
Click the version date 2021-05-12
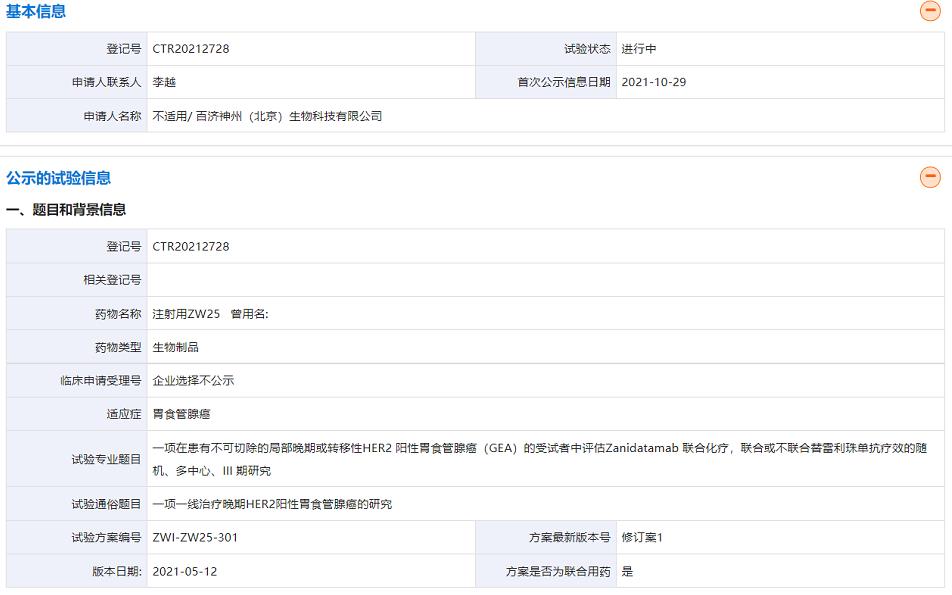click(185, 572)
